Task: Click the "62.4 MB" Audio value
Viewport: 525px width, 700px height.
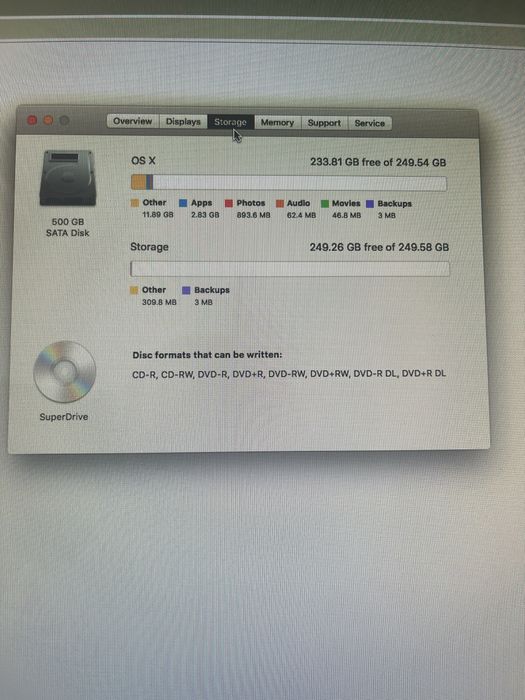Action: [x=301, y=215]
